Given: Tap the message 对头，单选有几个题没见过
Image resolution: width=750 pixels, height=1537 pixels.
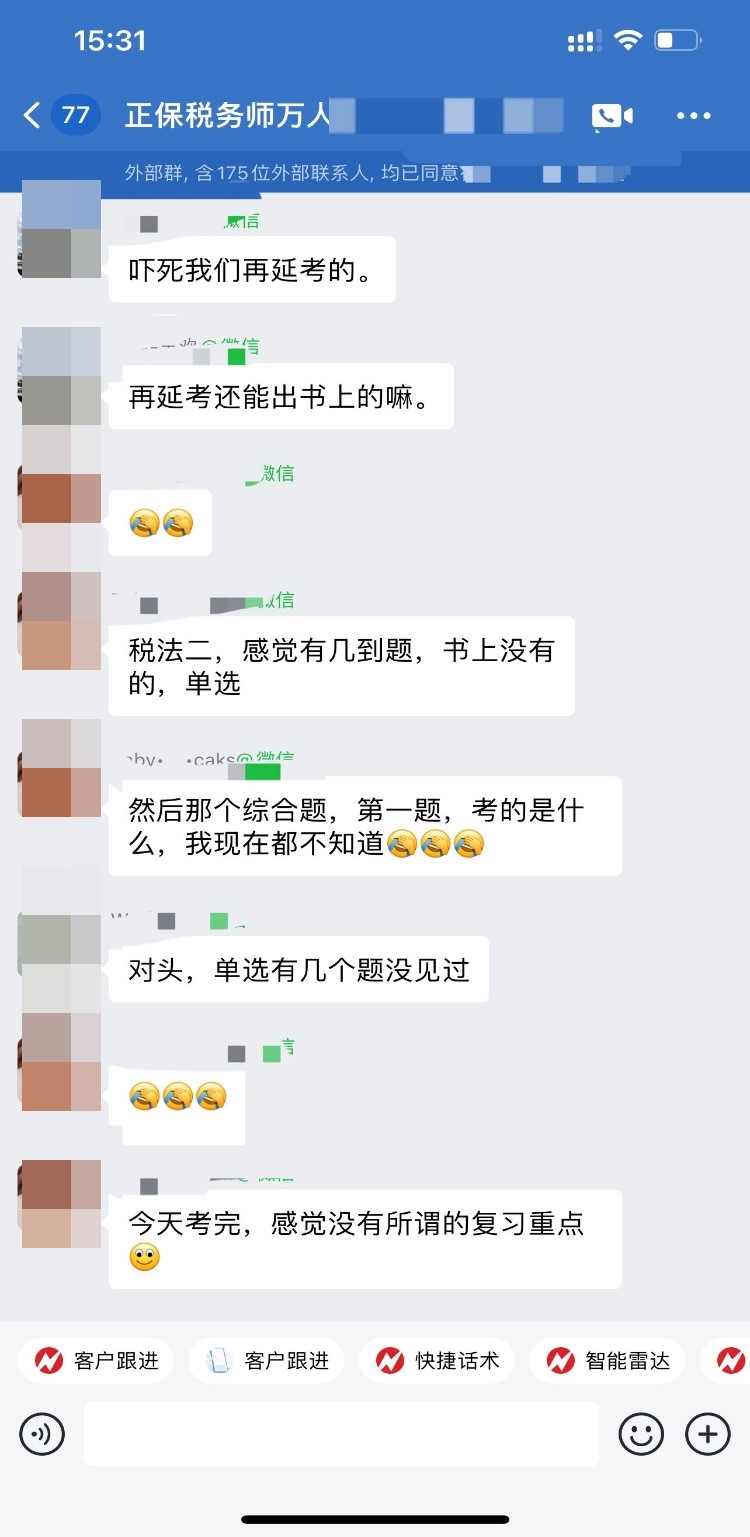Looking at the screenshot, I should [298, 969].
